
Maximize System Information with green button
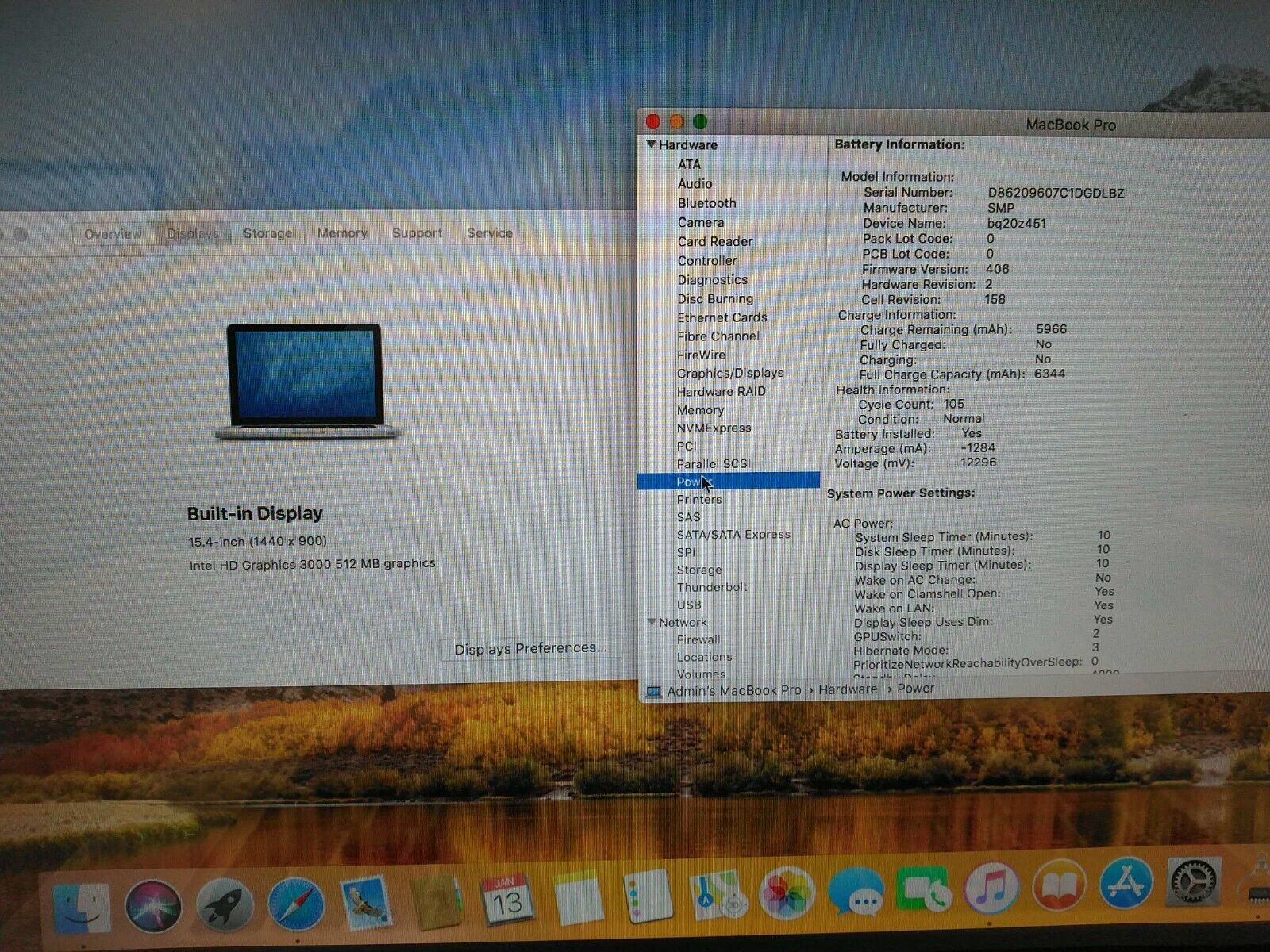pyautogui.click(x=700, y=121)
